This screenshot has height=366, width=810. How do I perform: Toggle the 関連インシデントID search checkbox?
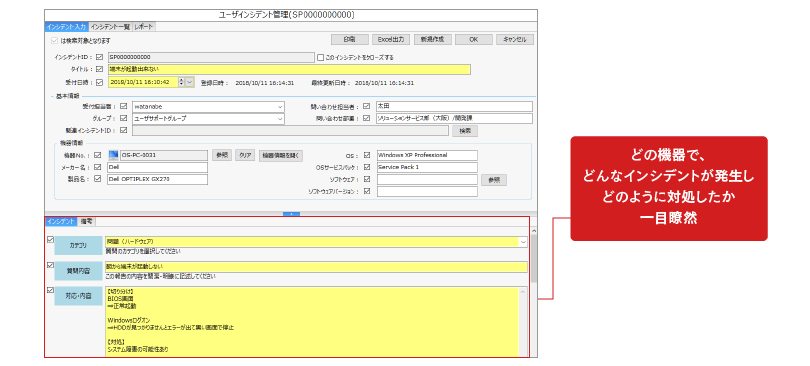(x=123, y=131)
